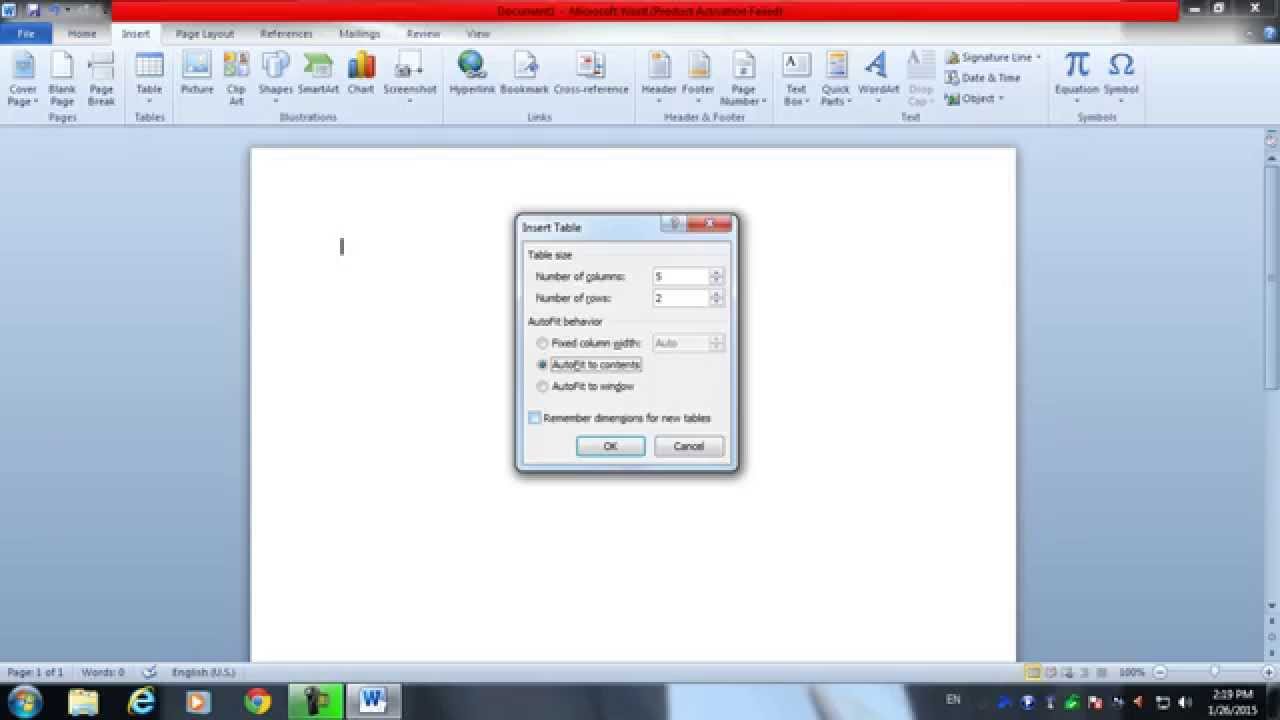Open Internet Explorer from taskbar
This screenshot has width=1280, height=720.
[142, 702]
